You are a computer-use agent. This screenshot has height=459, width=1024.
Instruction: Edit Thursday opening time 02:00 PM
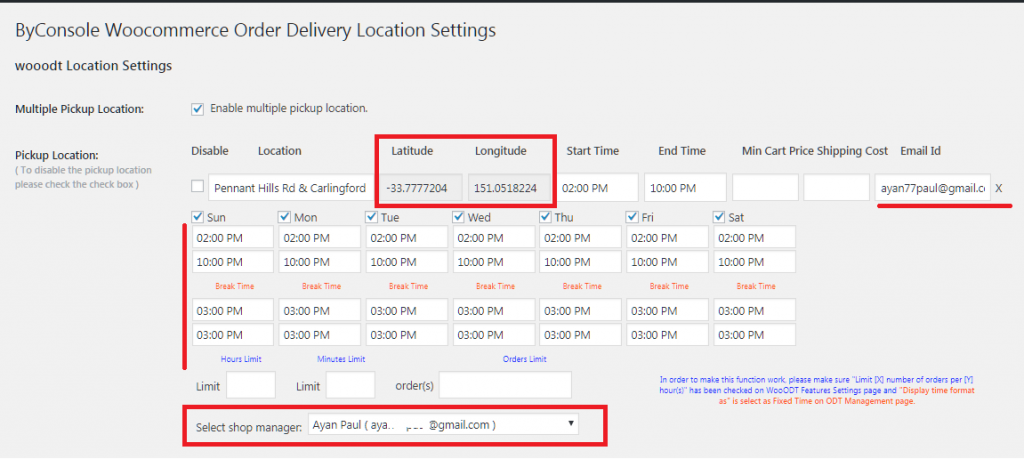coord(581,238)
